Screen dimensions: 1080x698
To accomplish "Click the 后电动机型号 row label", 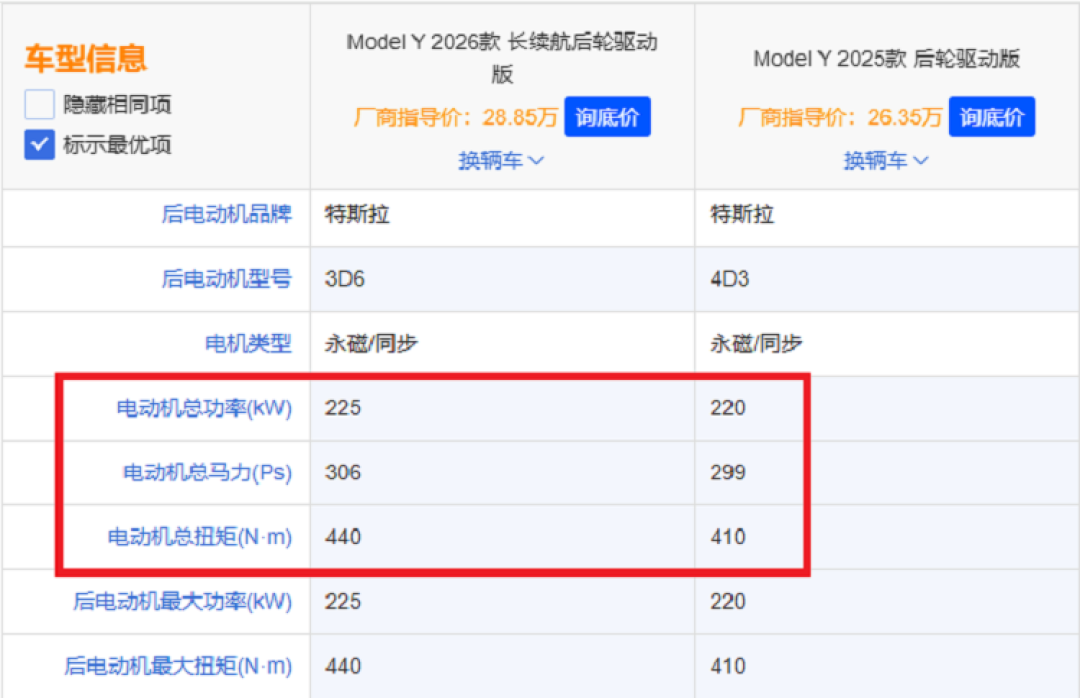I will point(227,278).
